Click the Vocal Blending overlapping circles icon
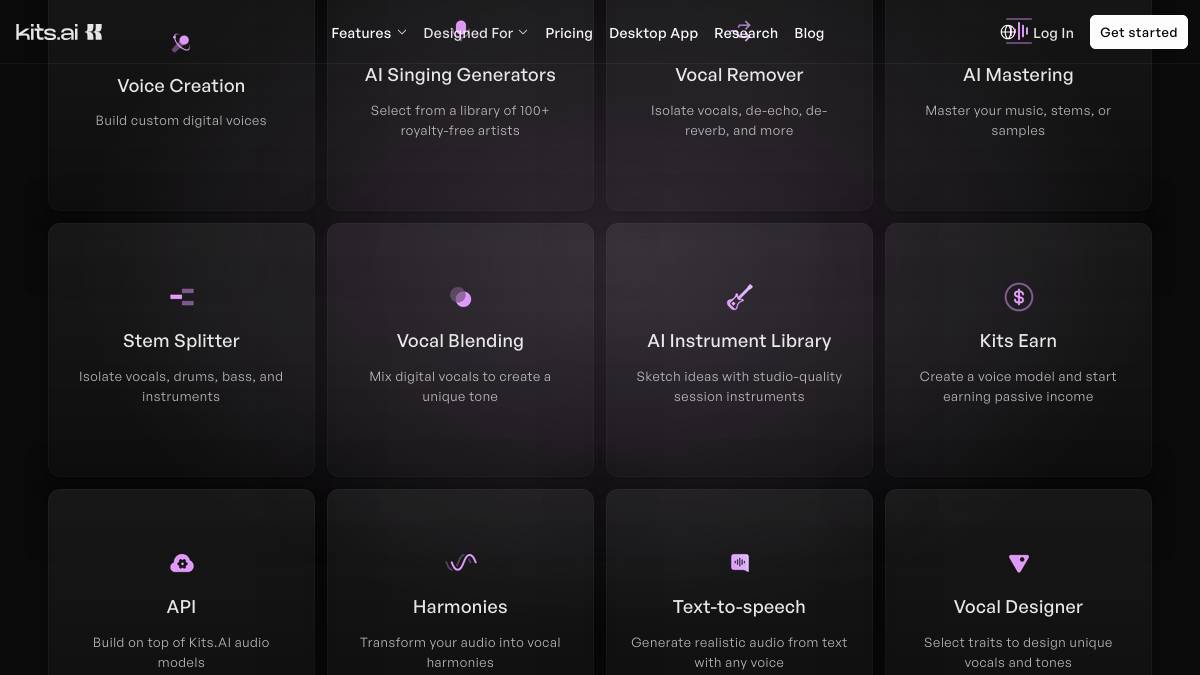 (x=460, y=297)
